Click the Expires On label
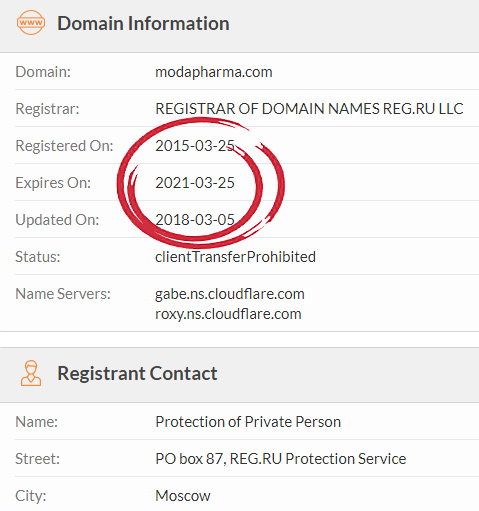Screen dimensions: 479x511 (53, 183)
